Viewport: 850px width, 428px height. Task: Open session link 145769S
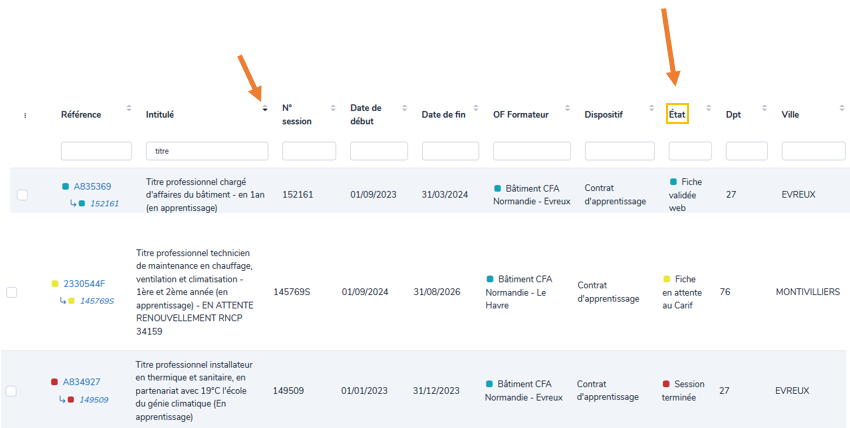97,300
